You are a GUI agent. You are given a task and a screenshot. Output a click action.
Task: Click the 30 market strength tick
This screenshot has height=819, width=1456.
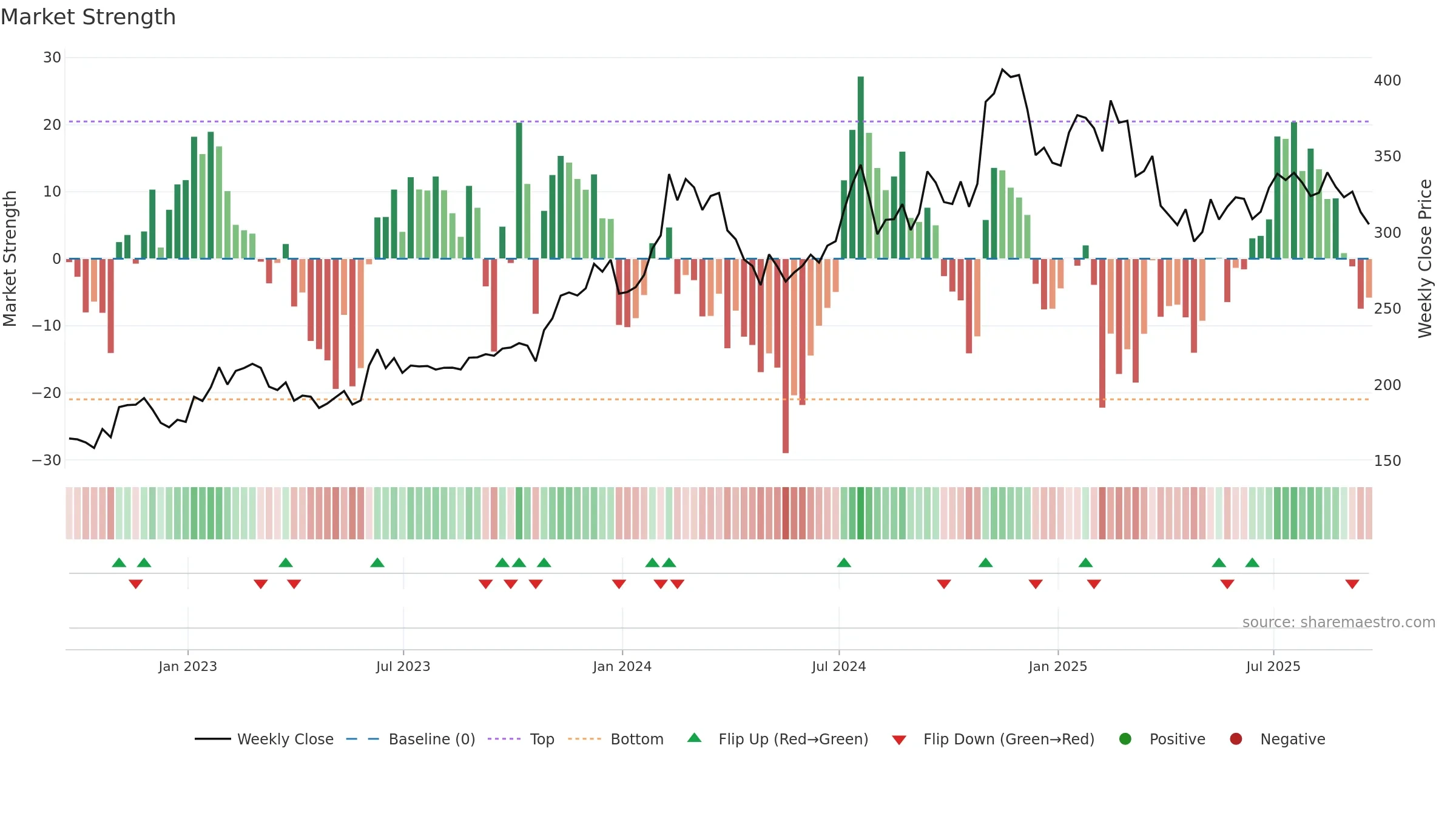click(52, 58)
